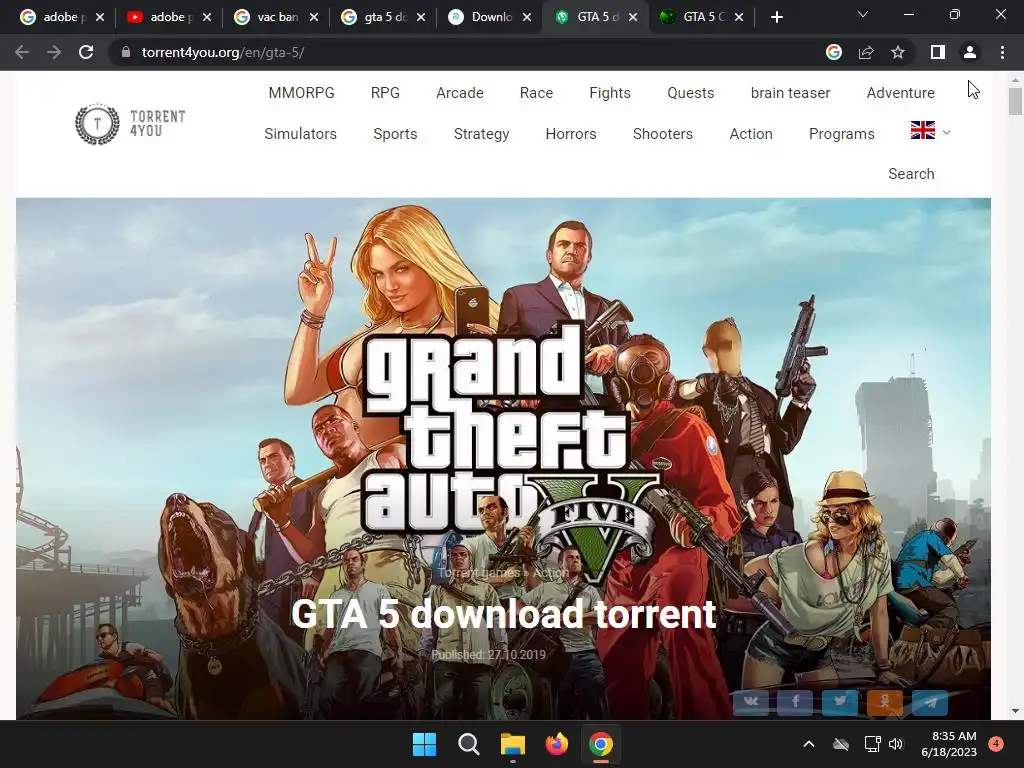Open the notification center badge
This screenshot has width=1024, height=768.
[996, 743]
